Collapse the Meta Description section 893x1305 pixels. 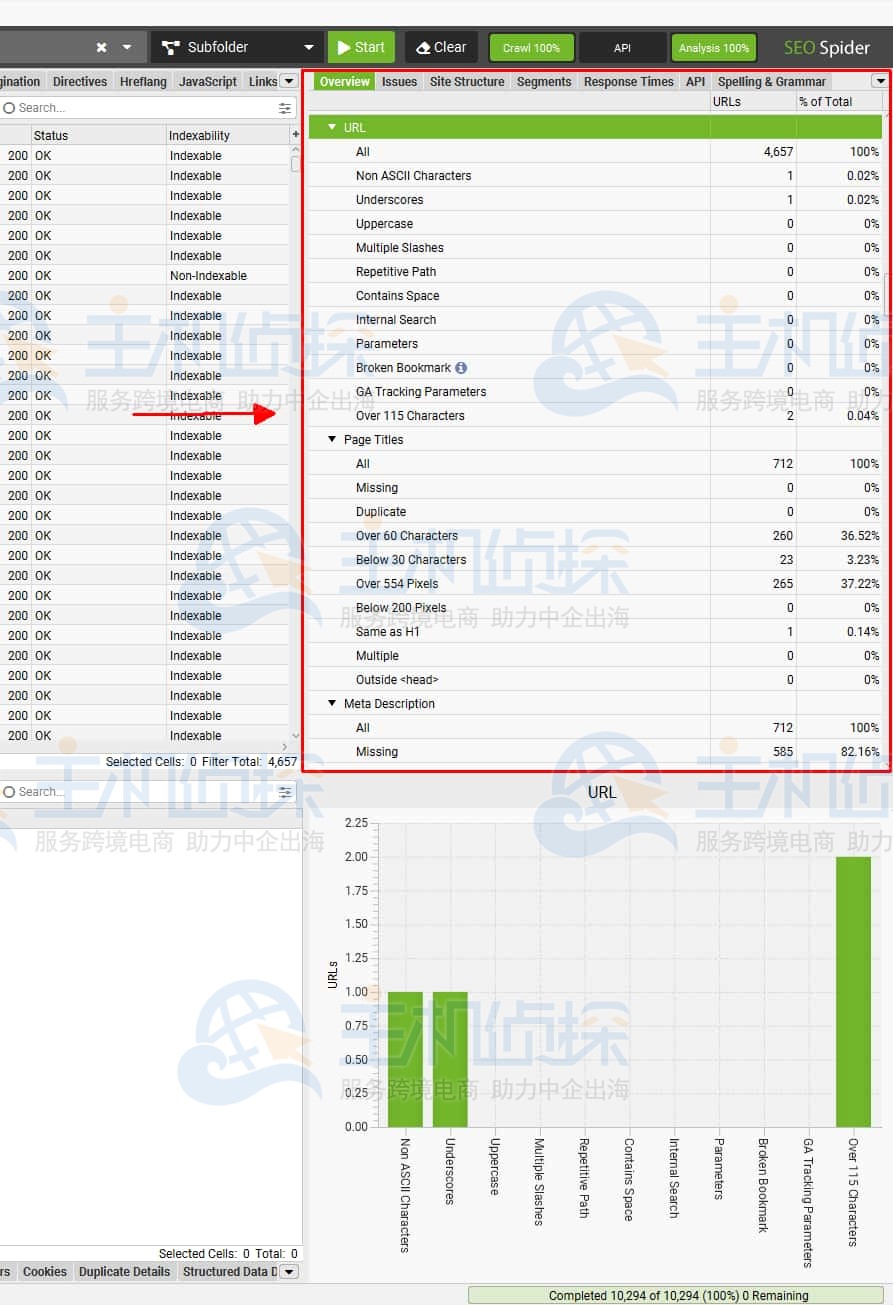tap(332, 703)
